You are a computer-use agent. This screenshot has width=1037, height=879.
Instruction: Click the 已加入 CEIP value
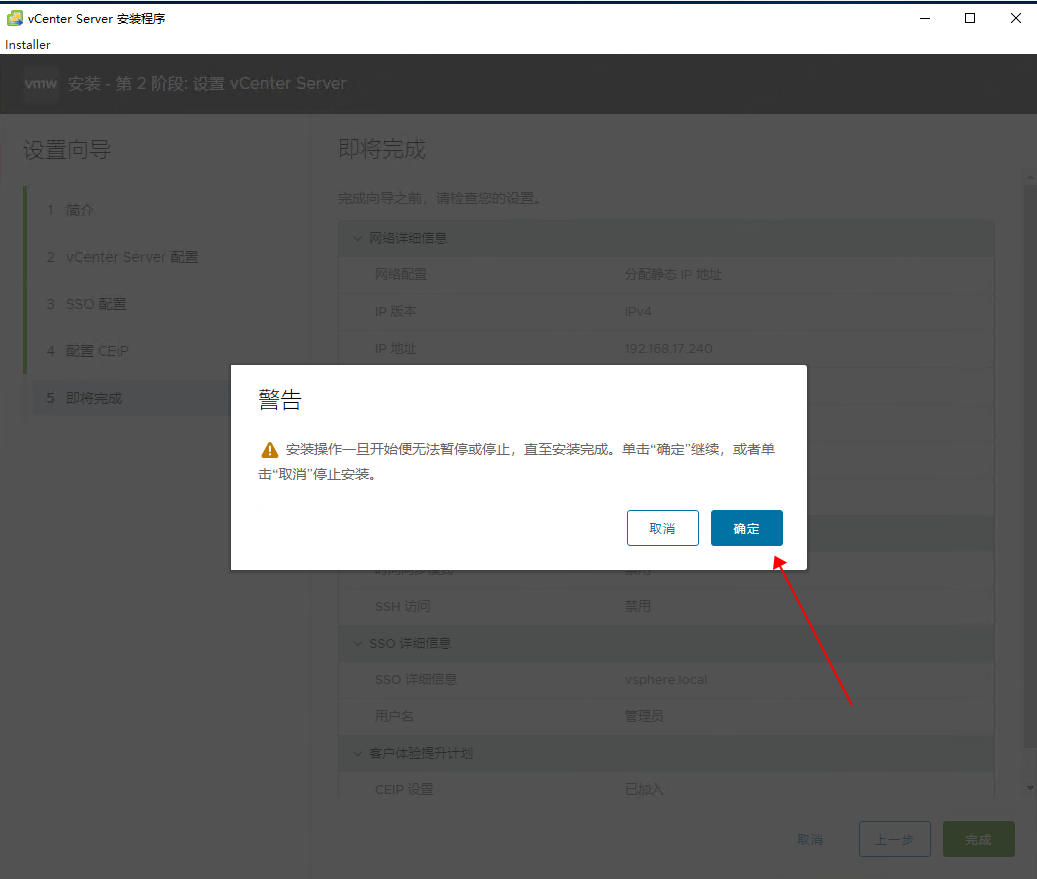[x=644, y=790]
